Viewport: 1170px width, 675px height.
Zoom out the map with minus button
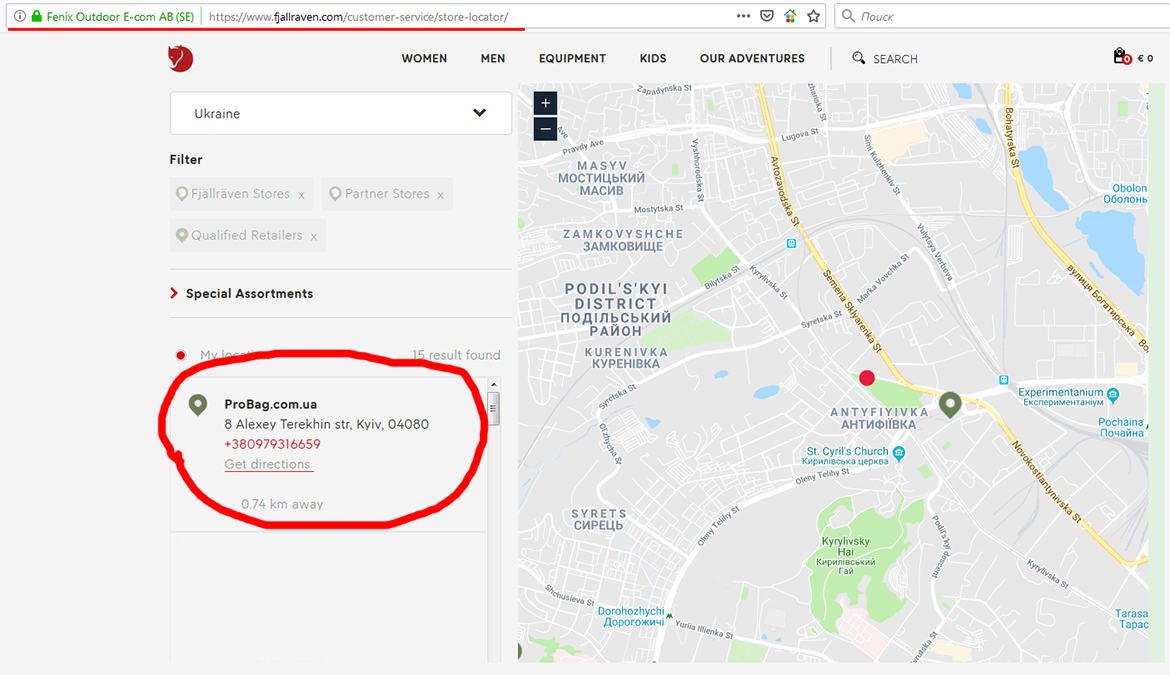[545, 128]
